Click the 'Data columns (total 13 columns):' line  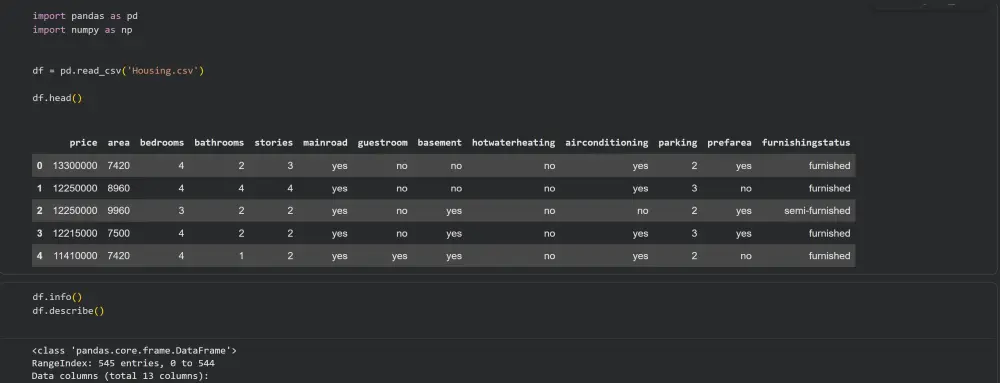[121, 376]
